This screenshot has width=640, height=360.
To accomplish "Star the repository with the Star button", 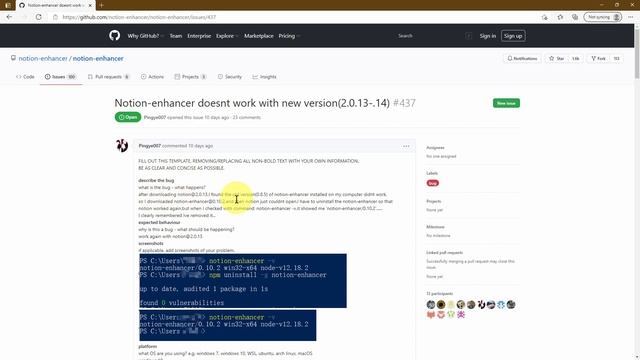I will [x=557, y=58].
